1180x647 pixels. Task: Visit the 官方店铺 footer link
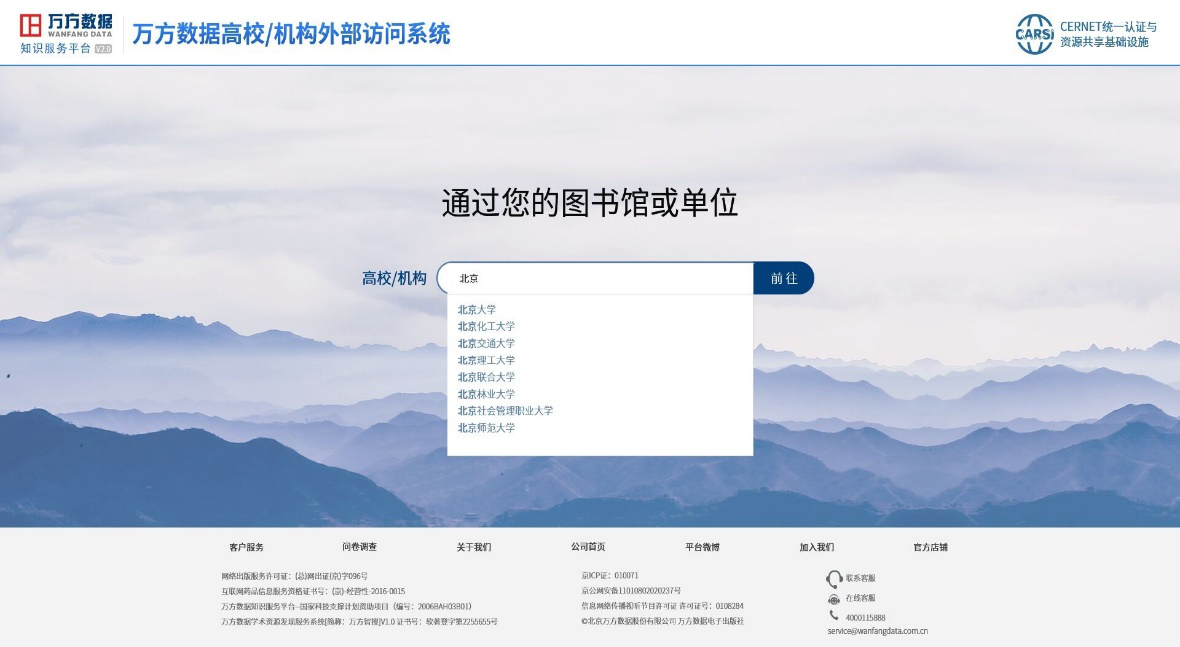(930, 547)
